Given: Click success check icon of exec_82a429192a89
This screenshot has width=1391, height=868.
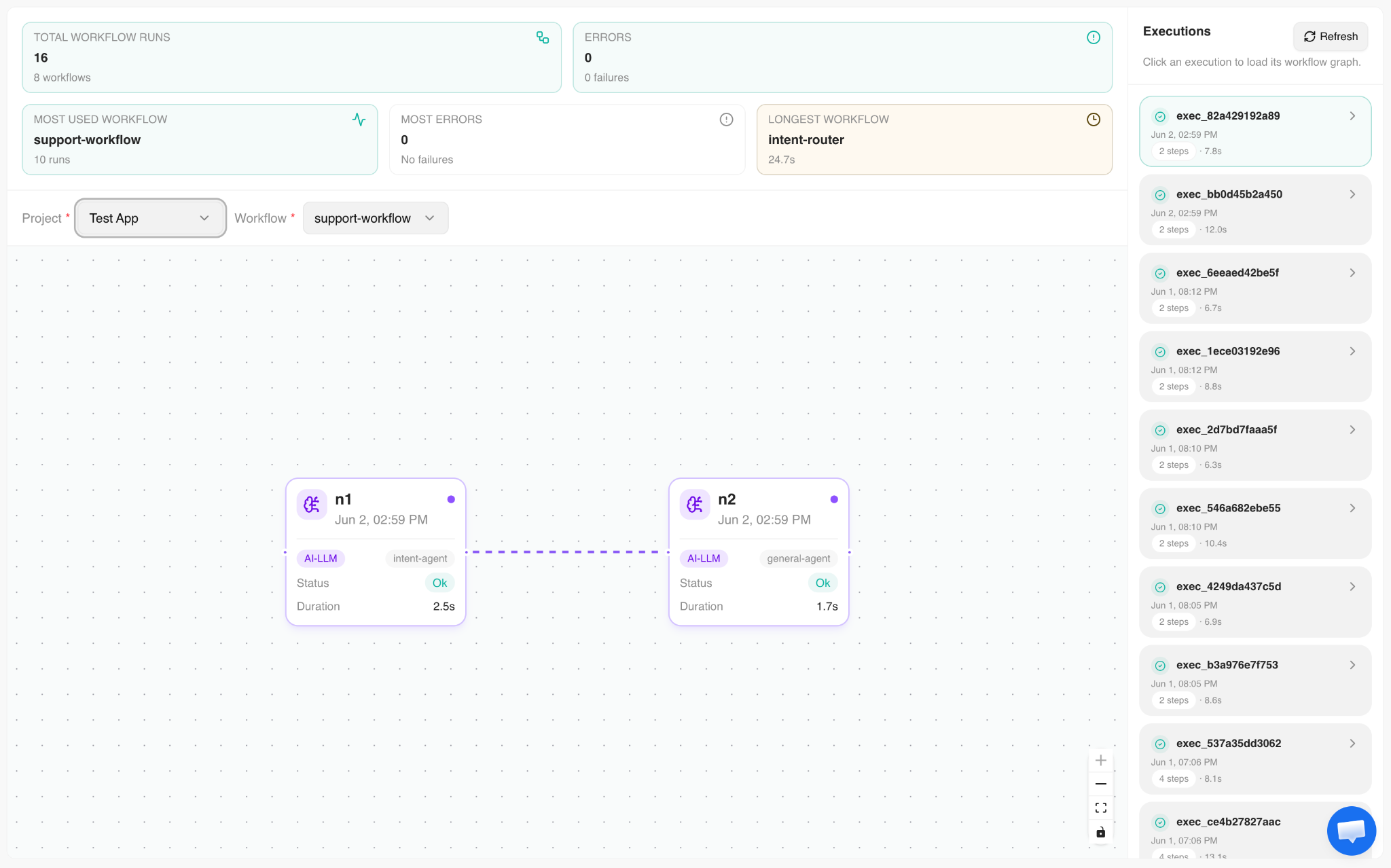Looking at the screenshot, I should 1161,117.
